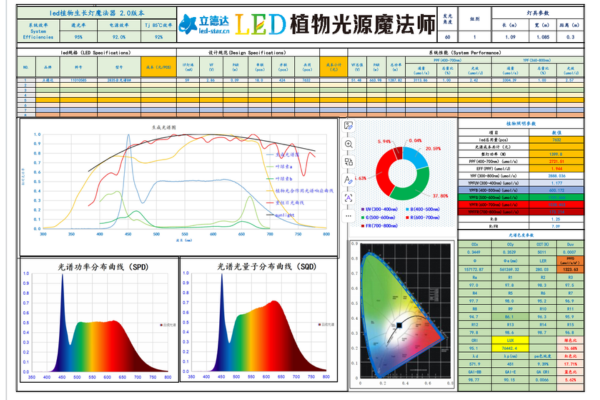Screen dimensions: 600x400
Task: Select the CIE chromaticity diagram
Action: click(402, 313)
